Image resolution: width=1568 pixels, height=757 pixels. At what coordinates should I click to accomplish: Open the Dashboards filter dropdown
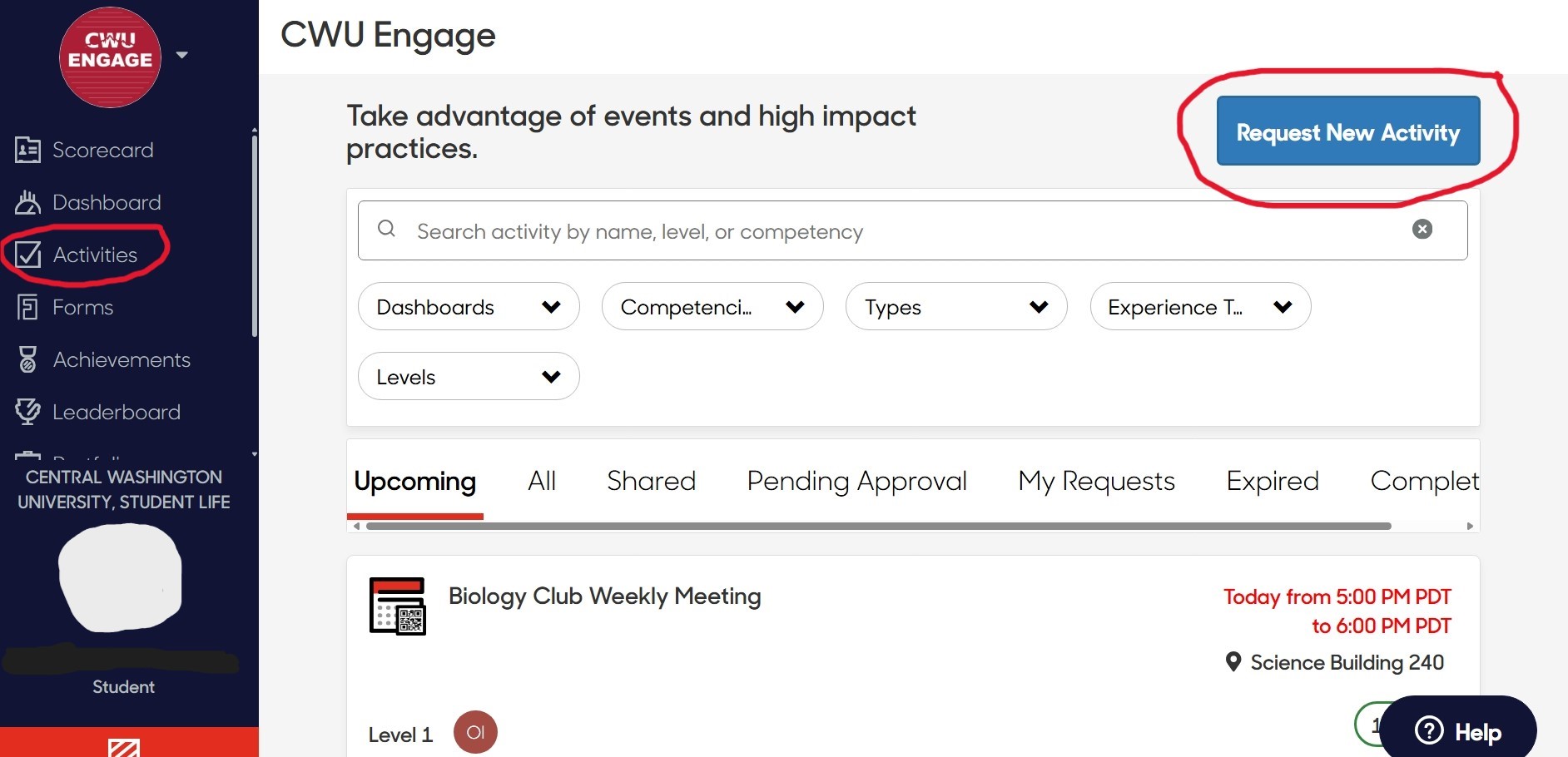[468, 306]
